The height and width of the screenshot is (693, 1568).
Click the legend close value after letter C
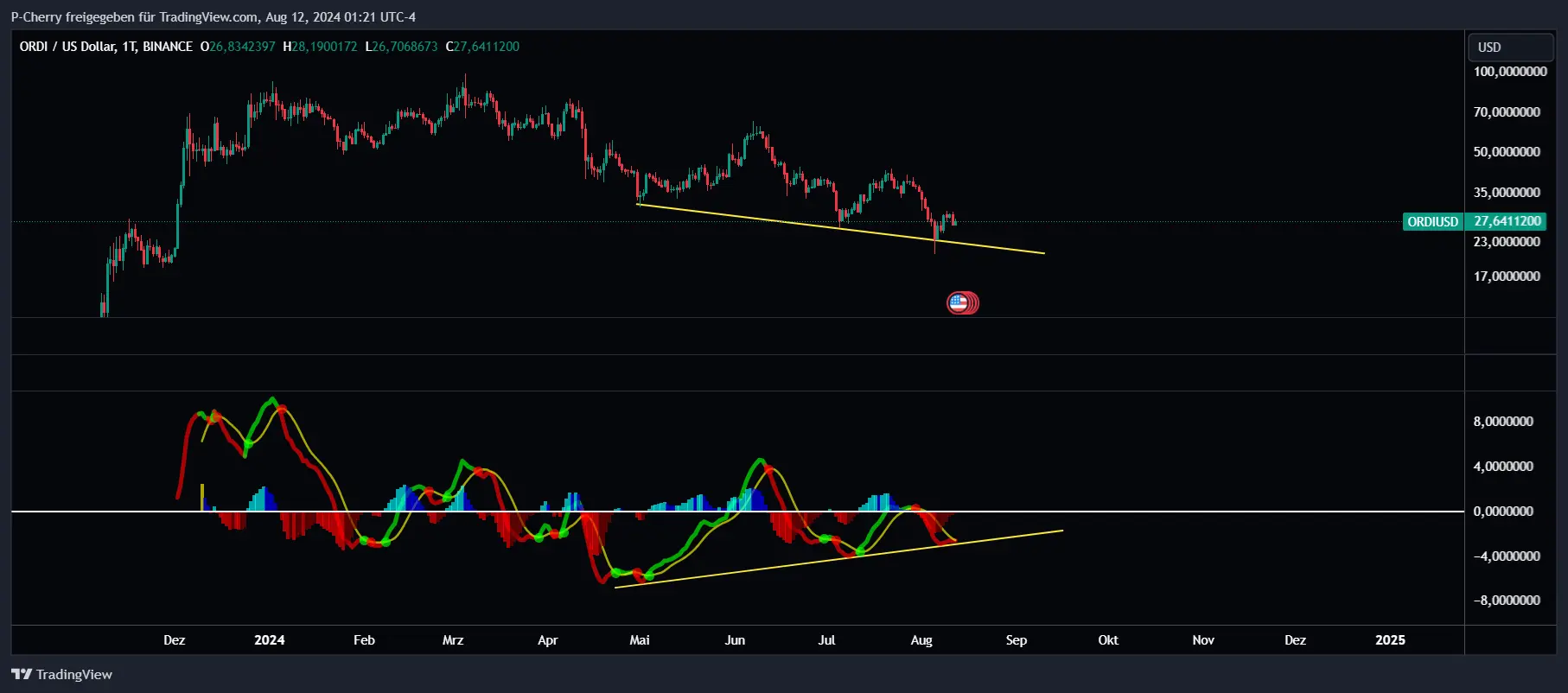coord(487,47)
